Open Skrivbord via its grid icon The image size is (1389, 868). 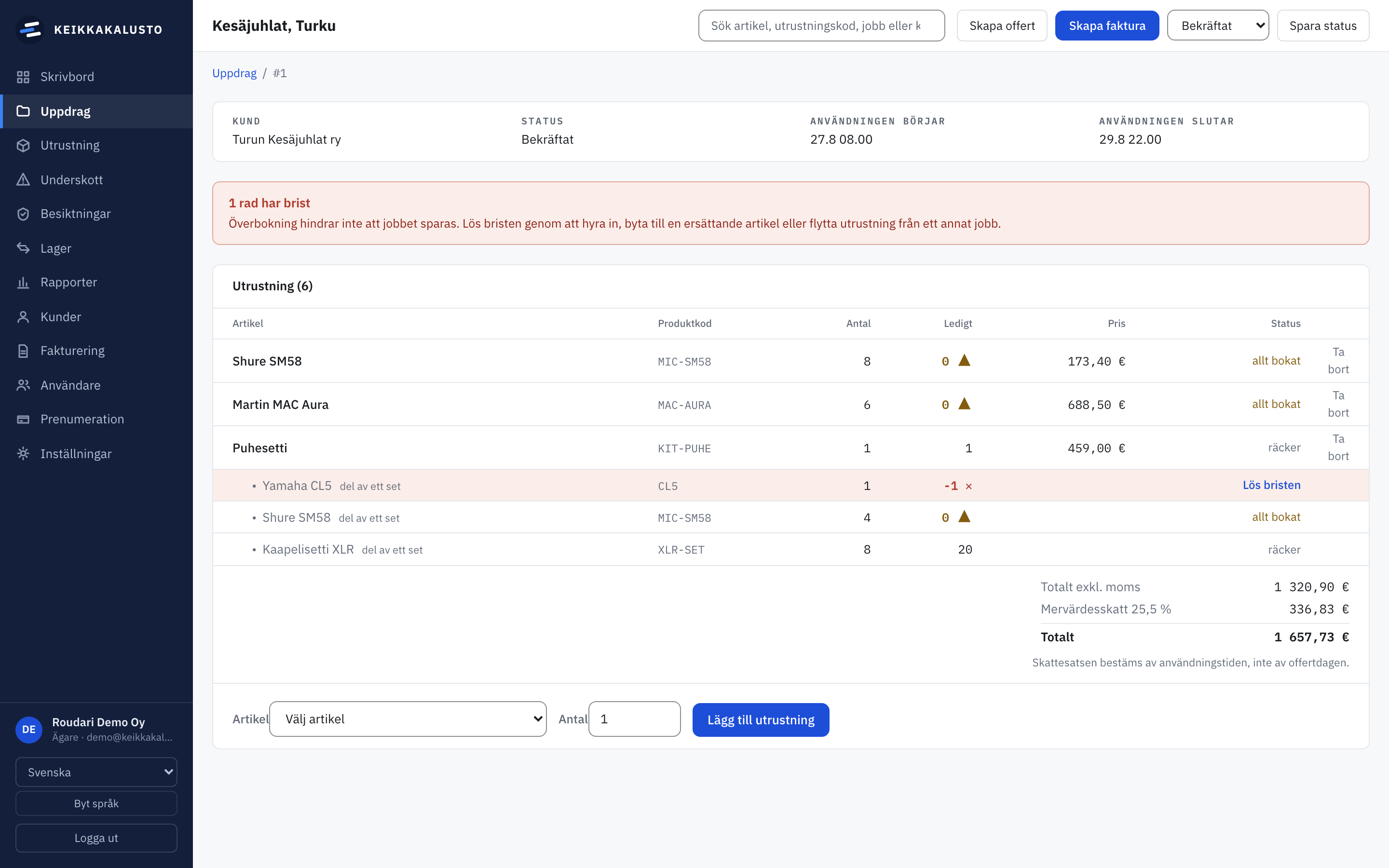[x=23, y=77]
